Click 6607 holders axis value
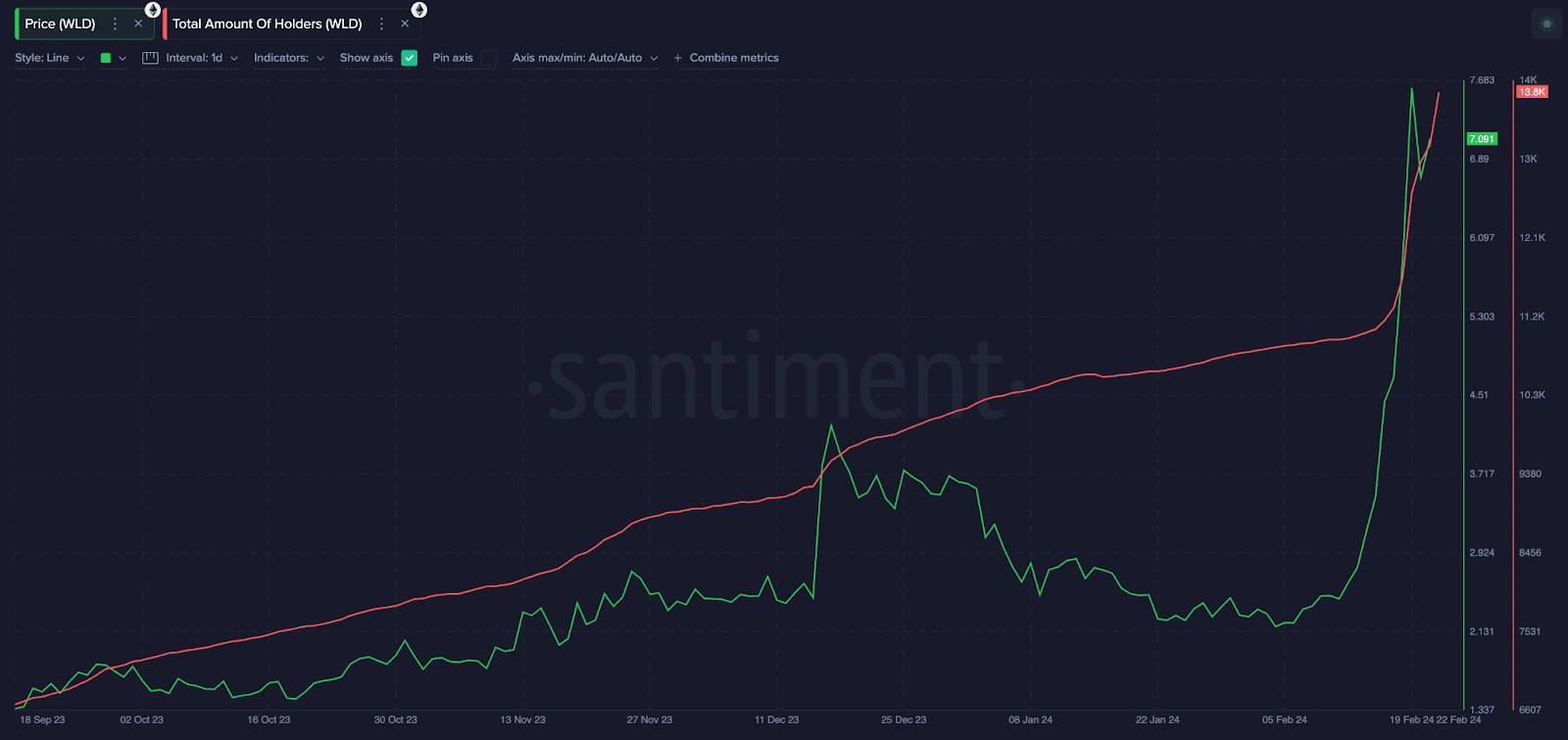The width and height of the screenshot is (1568, 740). [1531, 710]
